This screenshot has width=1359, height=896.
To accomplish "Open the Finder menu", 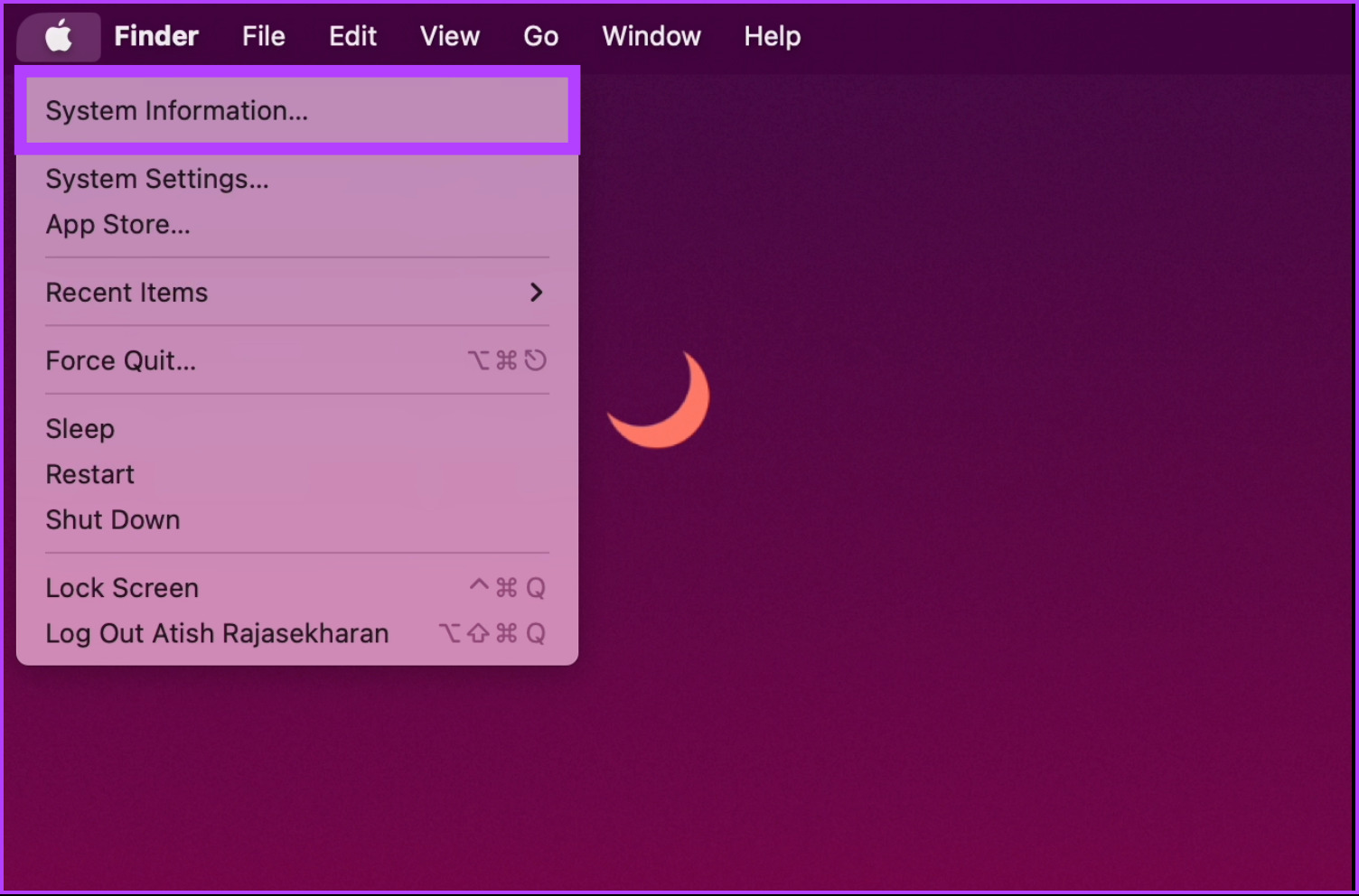I will [x=155, y=36].
